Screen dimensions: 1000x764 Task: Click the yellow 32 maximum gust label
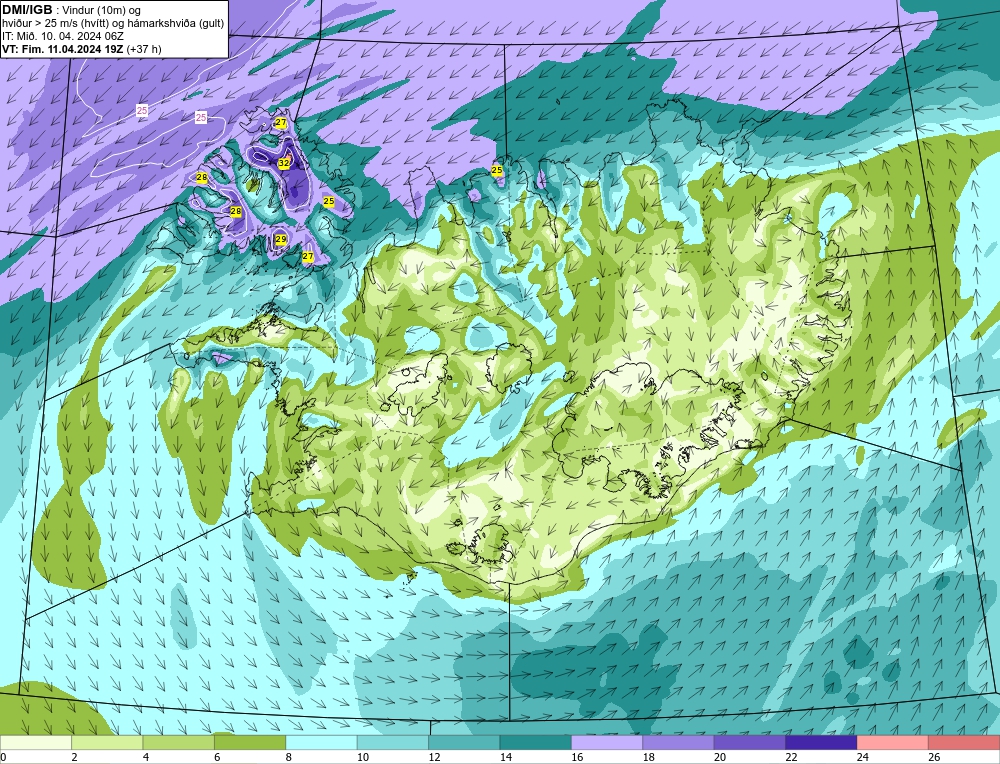pos(284,163)
